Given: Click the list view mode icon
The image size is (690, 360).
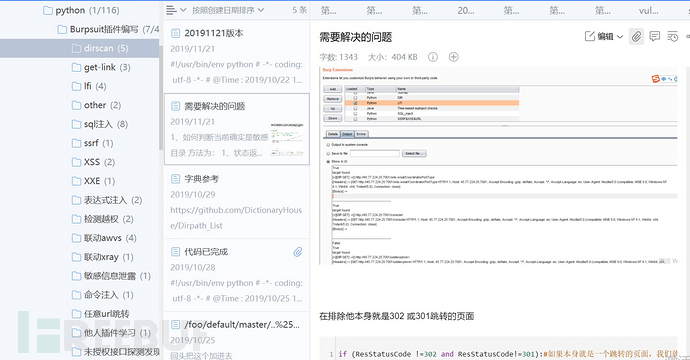Looking at the screenshot, I should click(x=171, y=10).
